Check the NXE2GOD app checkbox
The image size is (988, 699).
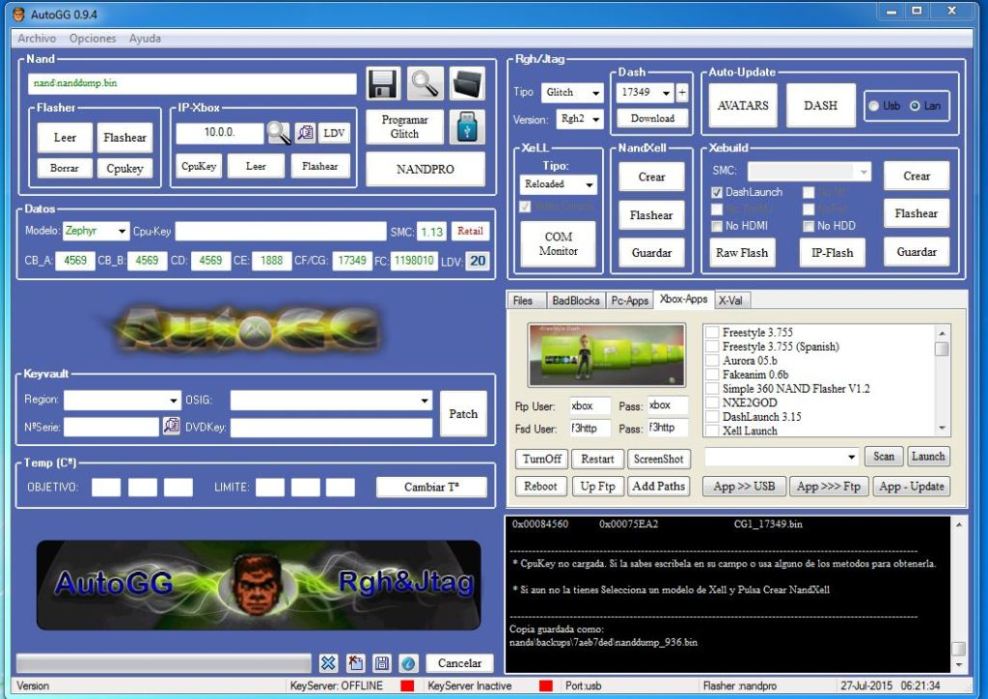pyautogui.click(x=712, y=403)
